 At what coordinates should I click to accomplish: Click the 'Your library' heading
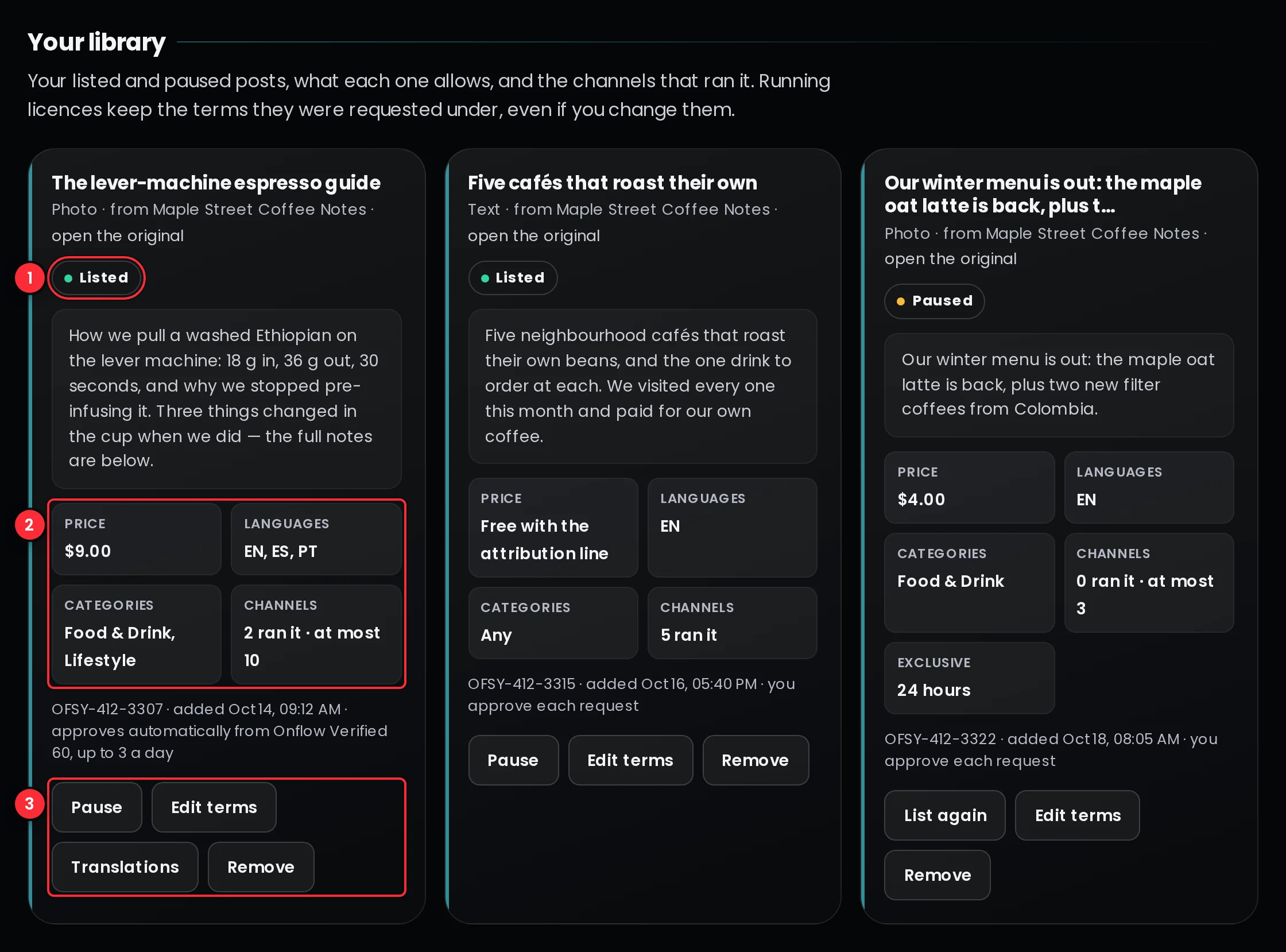pos(97,42)
